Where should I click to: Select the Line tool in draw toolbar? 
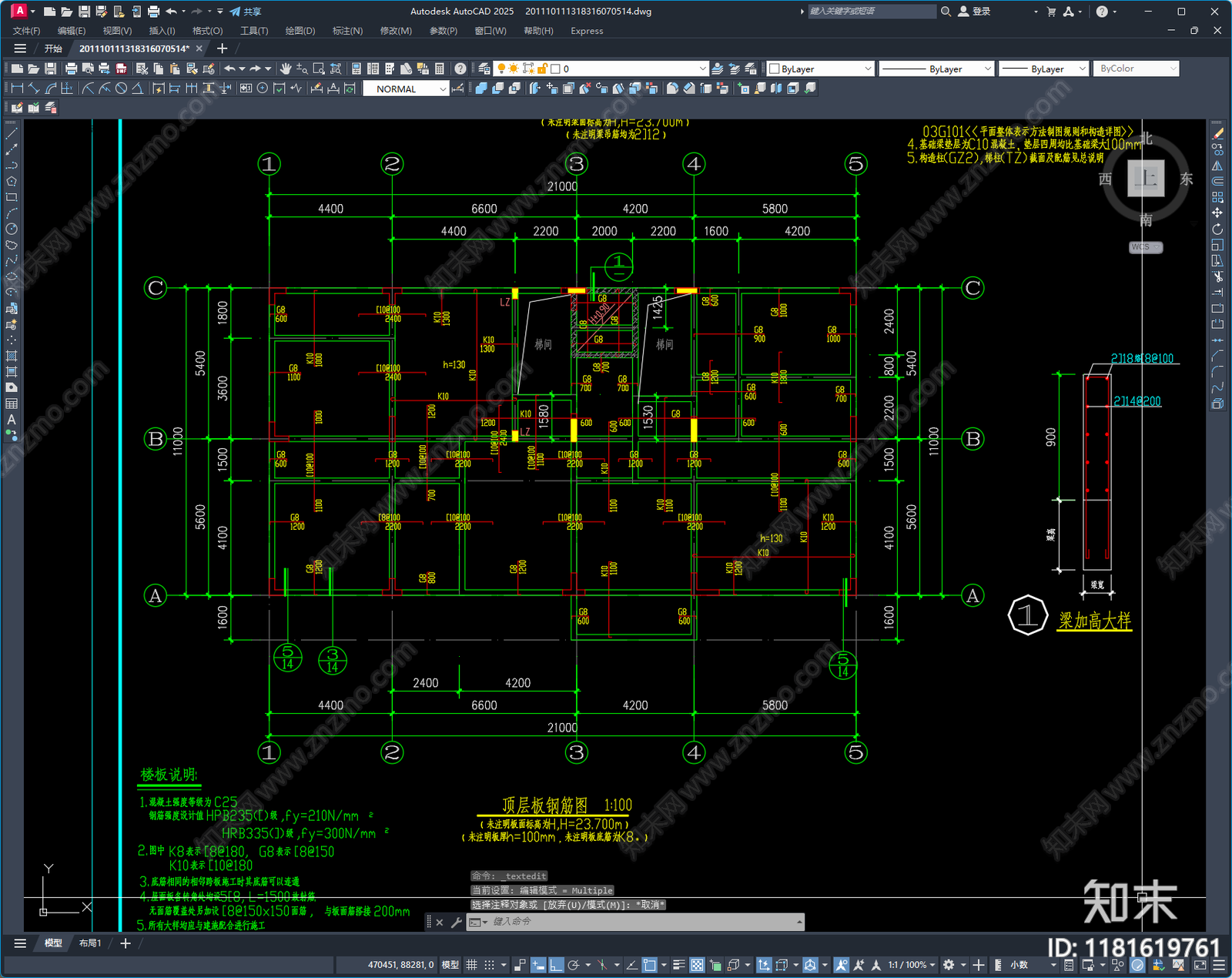(12, 134)
